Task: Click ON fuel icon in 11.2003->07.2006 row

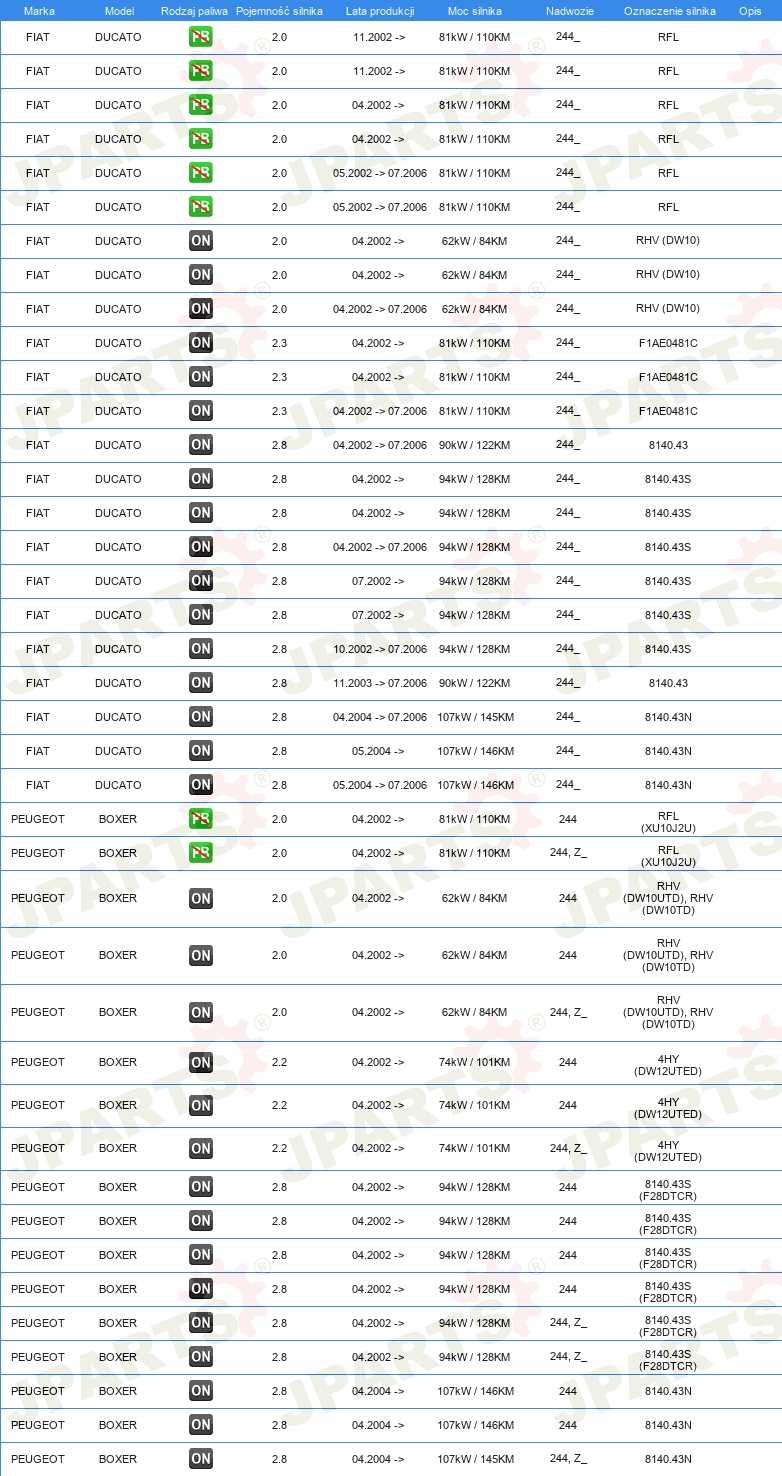Action: click(x=201, y=683)
